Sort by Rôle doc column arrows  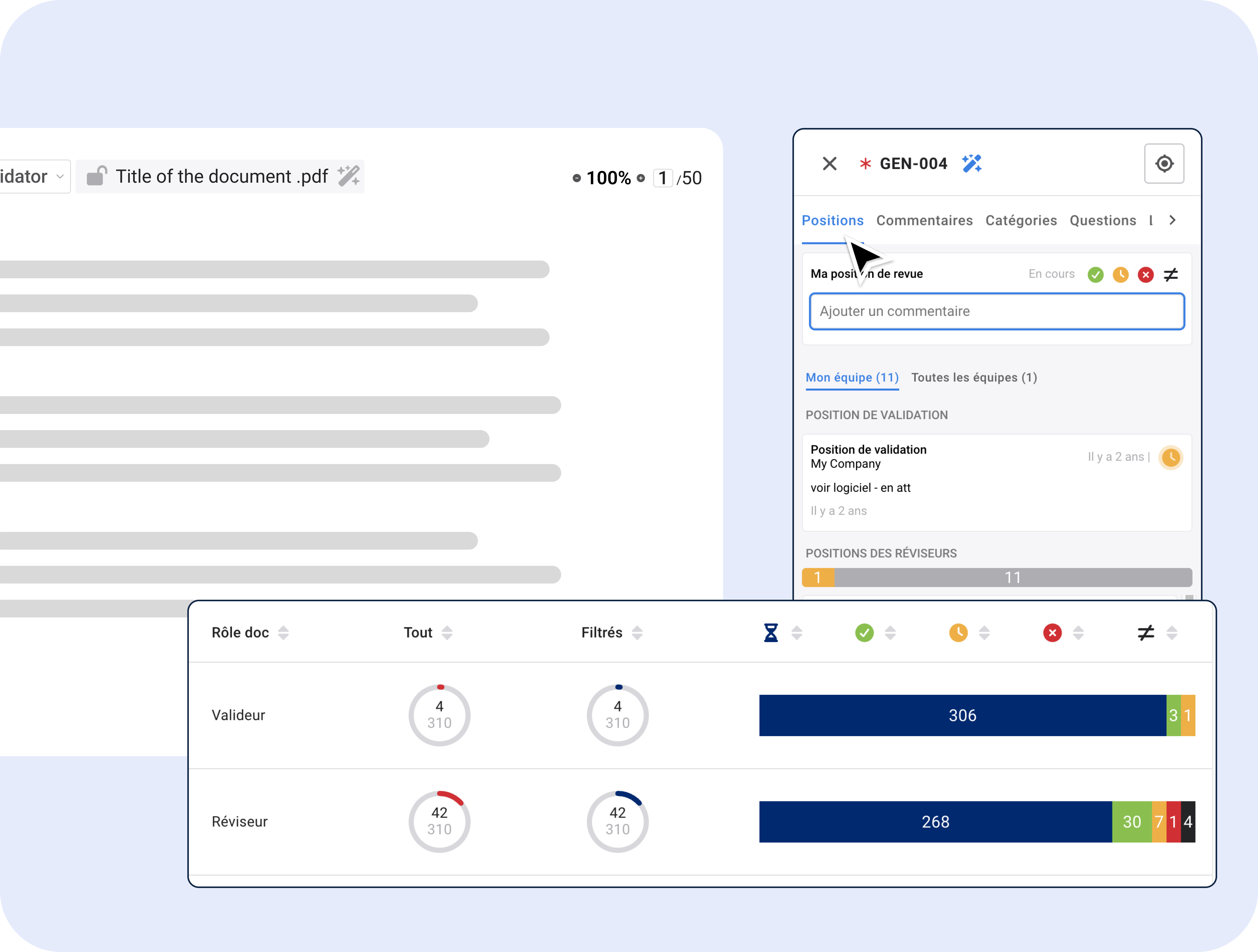tap(283, 632)
